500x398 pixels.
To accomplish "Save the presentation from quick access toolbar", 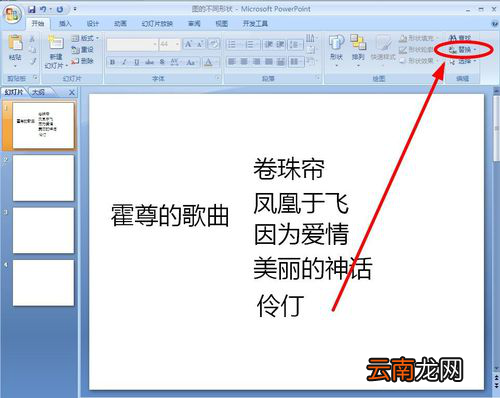I will tap(32, 9).
